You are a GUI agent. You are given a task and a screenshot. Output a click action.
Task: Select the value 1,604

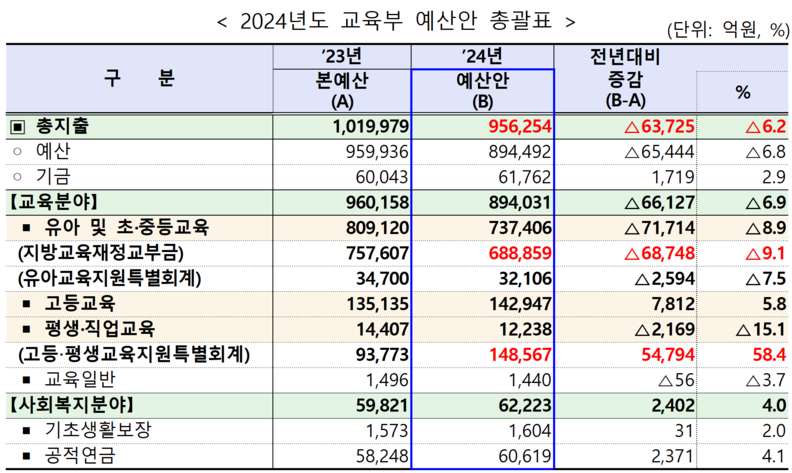(529, 431)
